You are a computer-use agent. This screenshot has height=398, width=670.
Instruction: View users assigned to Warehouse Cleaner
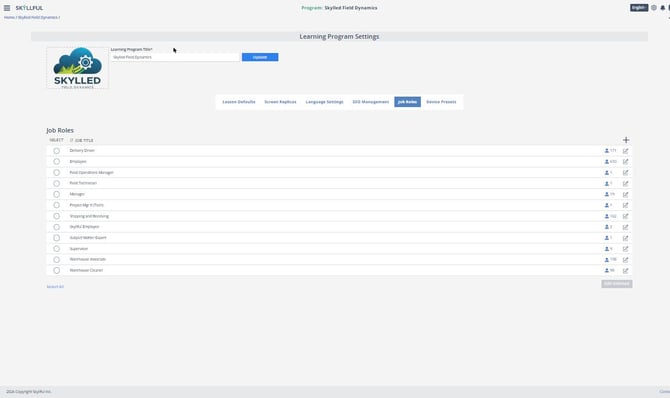pyautogui.click(x=609, y=271)
